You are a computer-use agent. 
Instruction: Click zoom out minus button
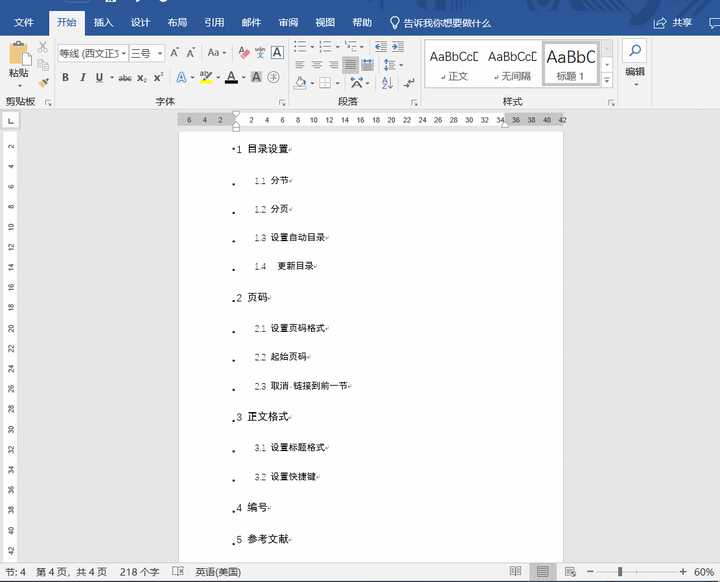click(591, 571)
